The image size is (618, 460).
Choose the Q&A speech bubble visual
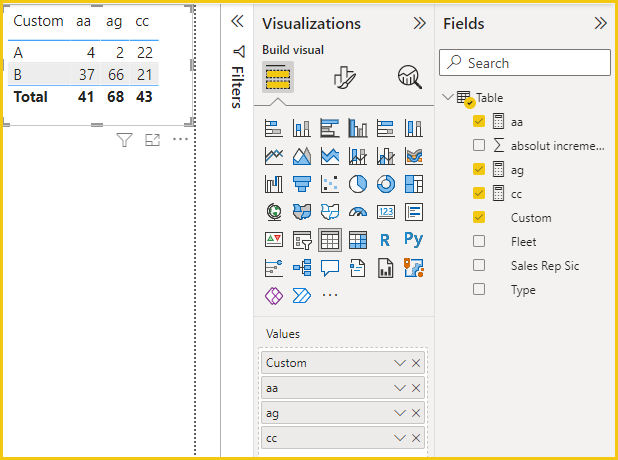pyautogui.click(x=330, y=268)
